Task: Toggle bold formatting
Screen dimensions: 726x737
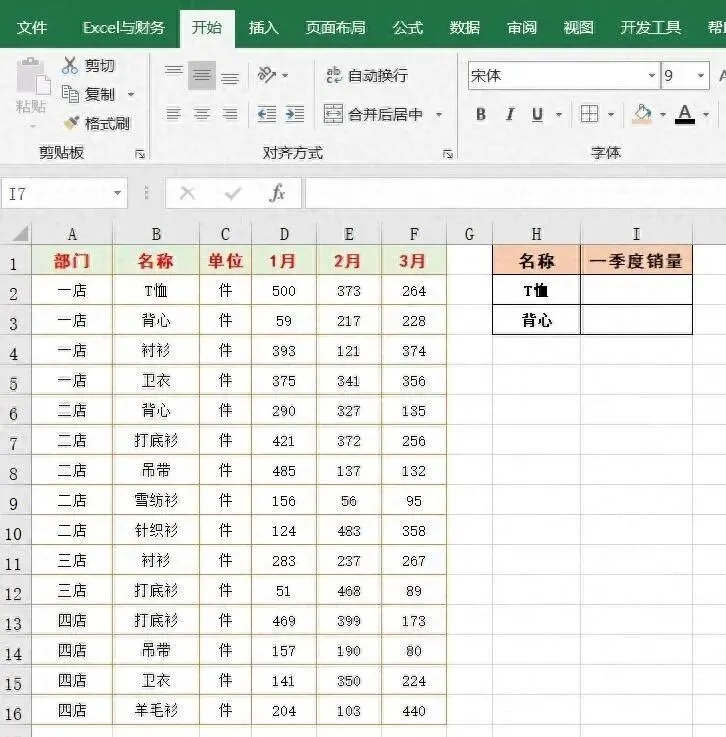Action: coord(481,114)
